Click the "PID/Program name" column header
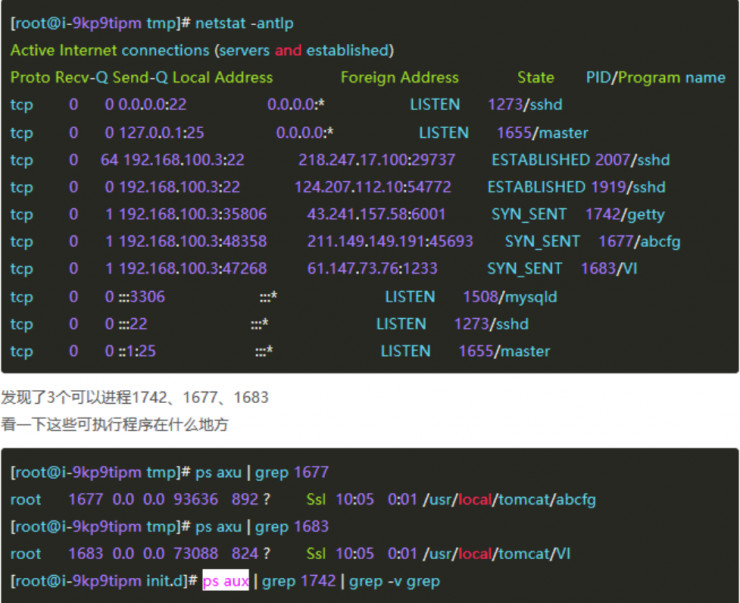Viewport: 740px width, 603px height. tap(655, 78)
